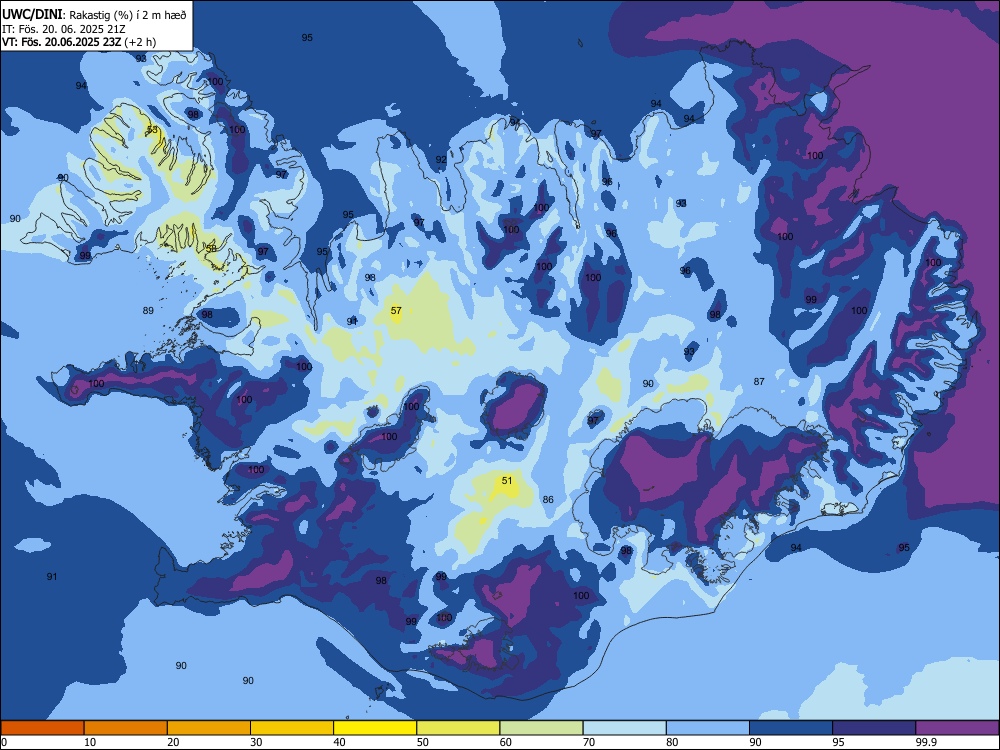
Task: Click the legend tick label "60"
Action: coord(506,742)
